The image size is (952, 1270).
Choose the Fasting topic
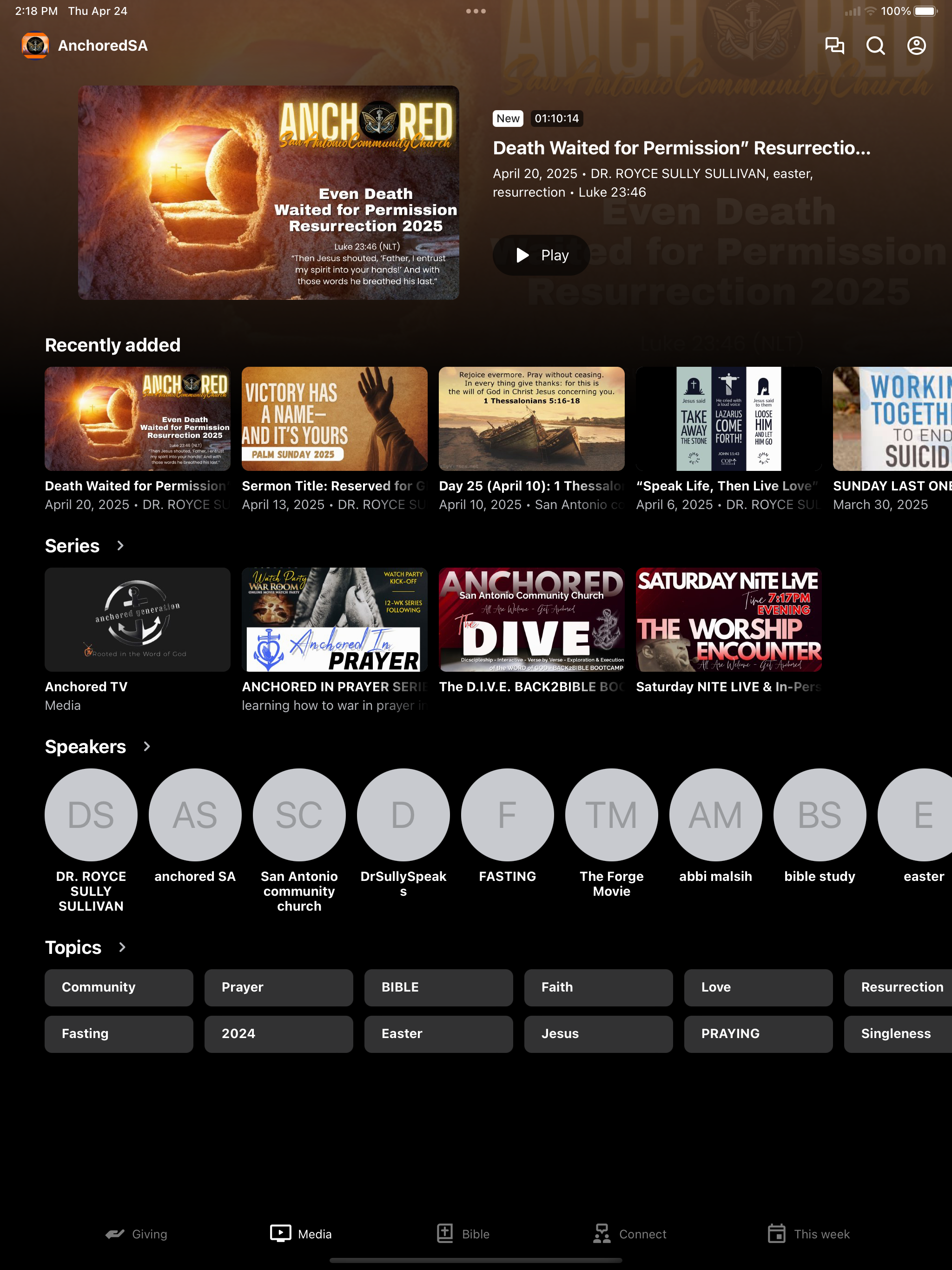(x=119, y=1034)
